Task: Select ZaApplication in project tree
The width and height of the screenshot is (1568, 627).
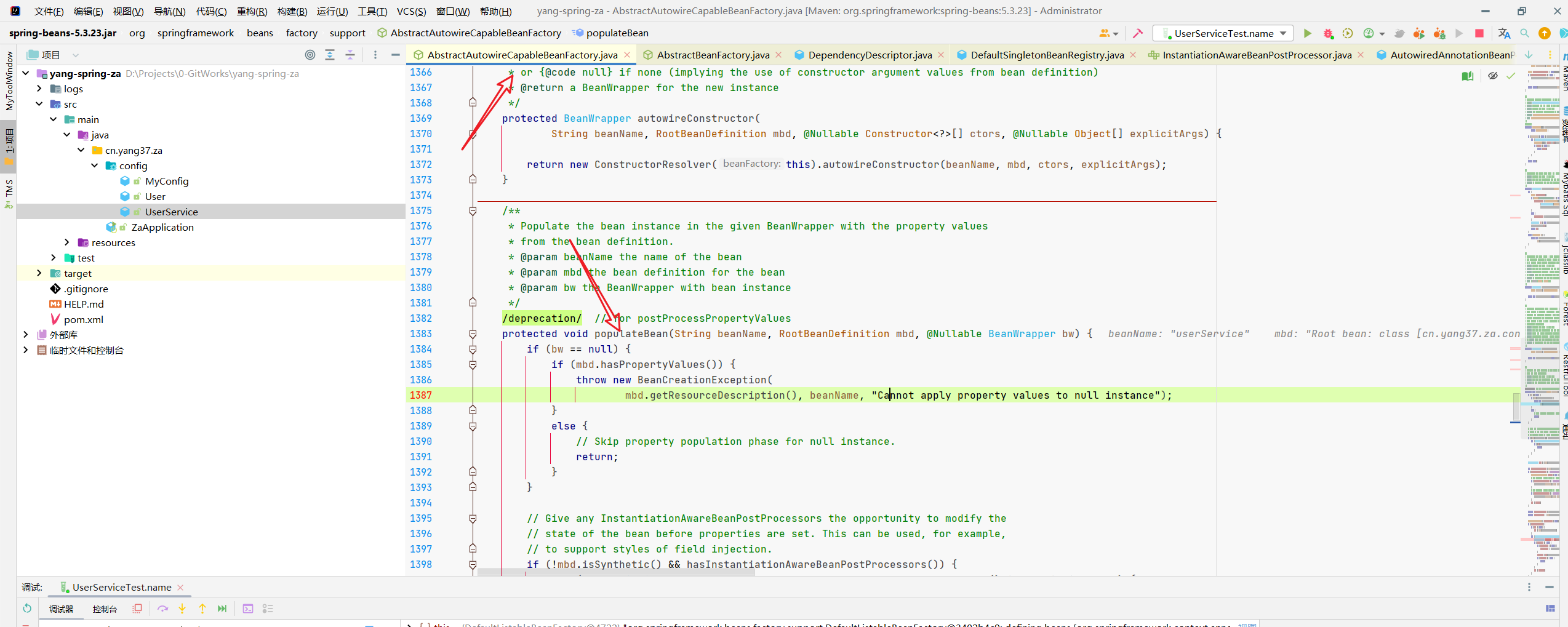Action: [x=162, y=227]
